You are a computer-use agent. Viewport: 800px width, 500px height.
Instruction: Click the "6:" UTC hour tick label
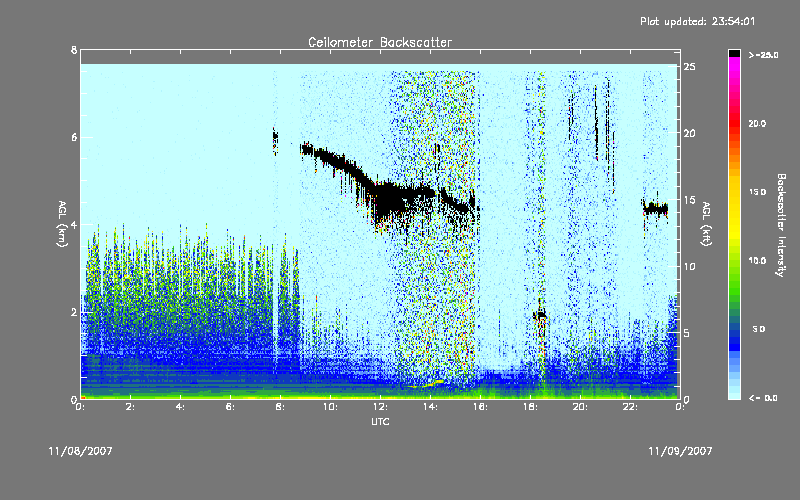(231, 407)
